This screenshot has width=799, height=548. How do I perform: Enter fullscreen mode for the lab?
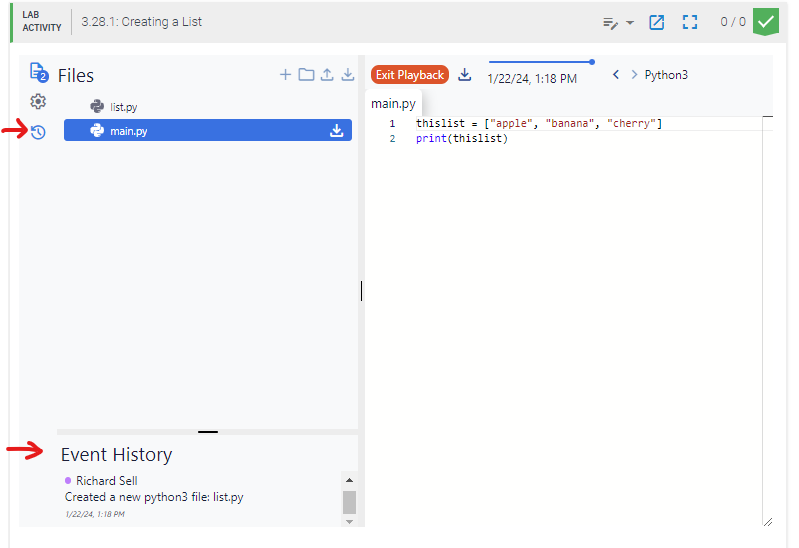point(689,22)
